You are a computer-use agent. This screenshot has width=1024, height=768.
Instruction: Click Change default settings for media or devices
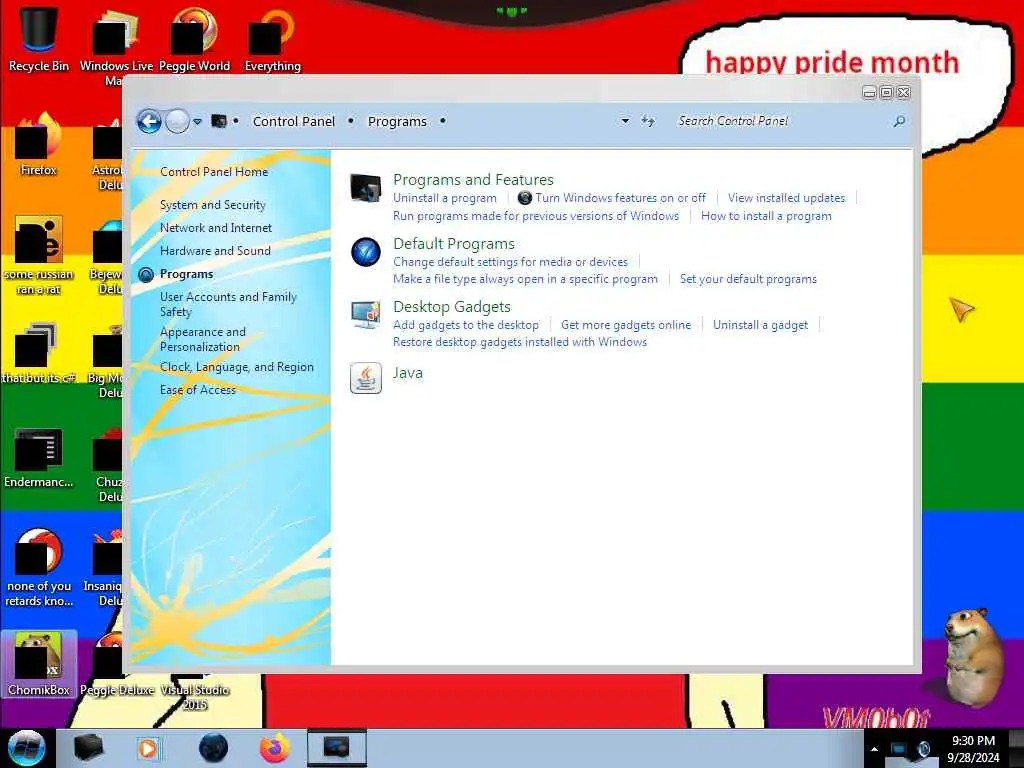pyautogui.click(x=511, y=262)
